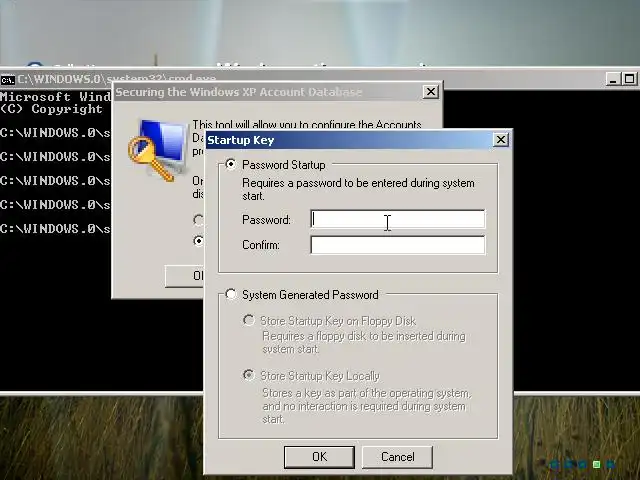Click the cmd.exe title bar icon

[x=8, y=80]
